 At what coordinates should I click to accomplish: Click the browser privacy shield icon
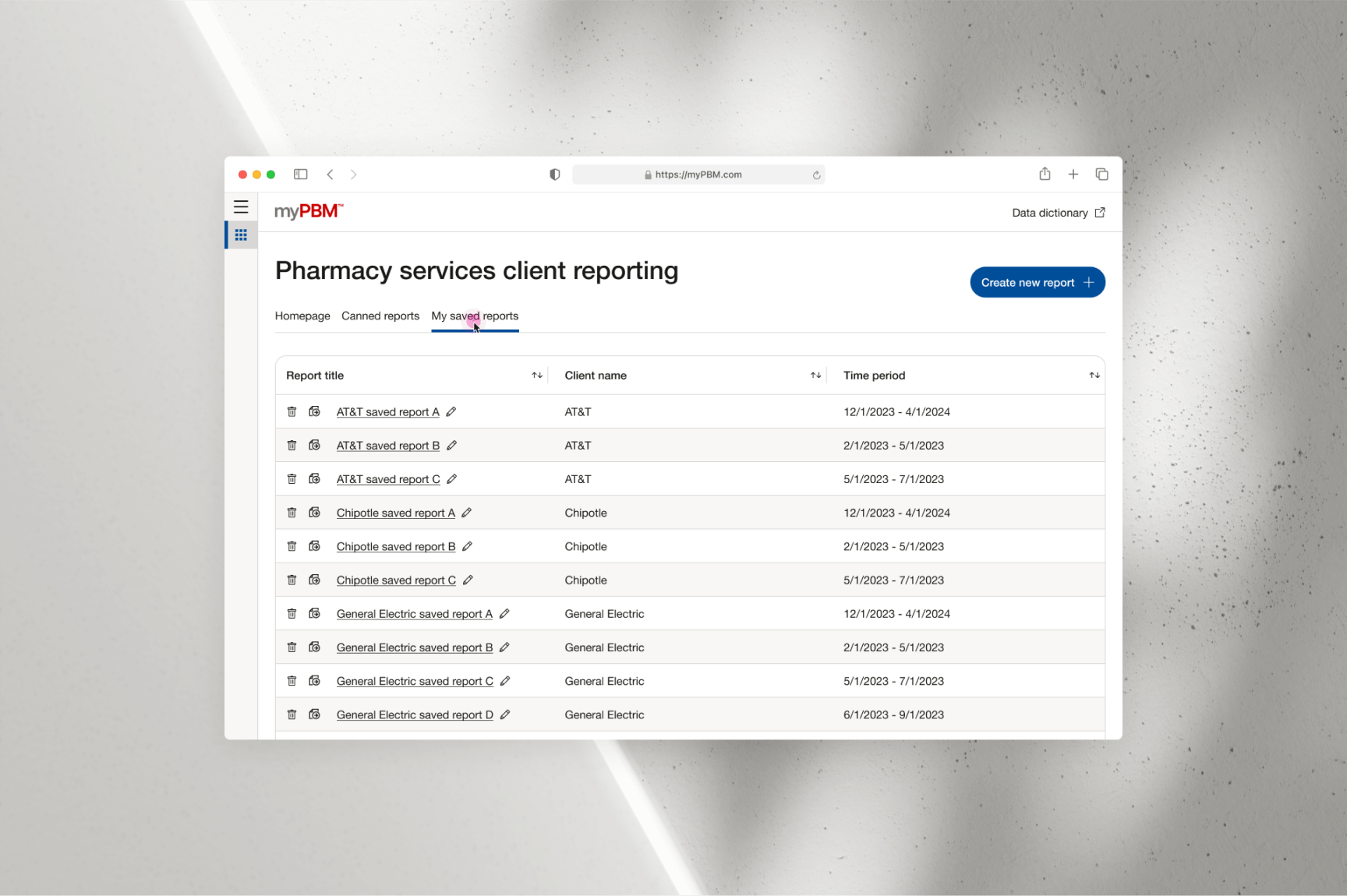point(554,175)
